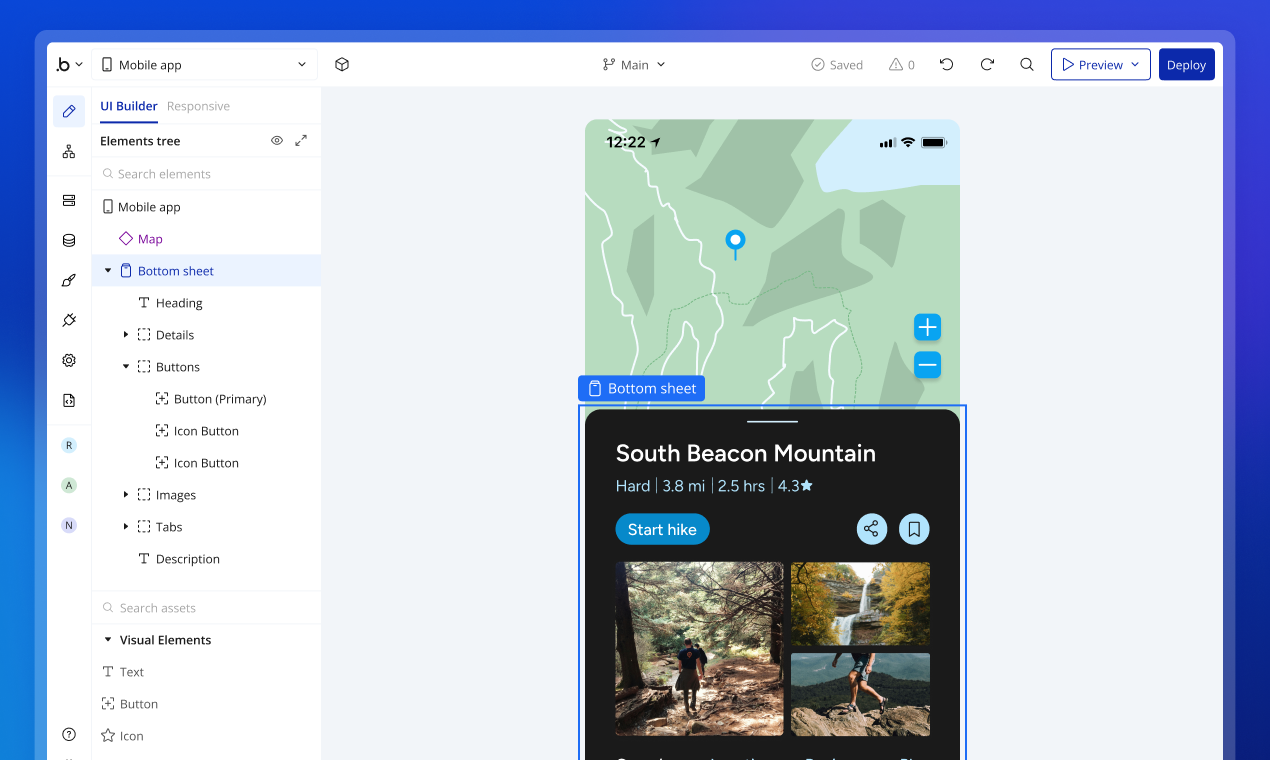The width and height of the screenshot is (1270, 760).
Task: Click the bottom sheet drag handle
Action: (x=772, y=422)
